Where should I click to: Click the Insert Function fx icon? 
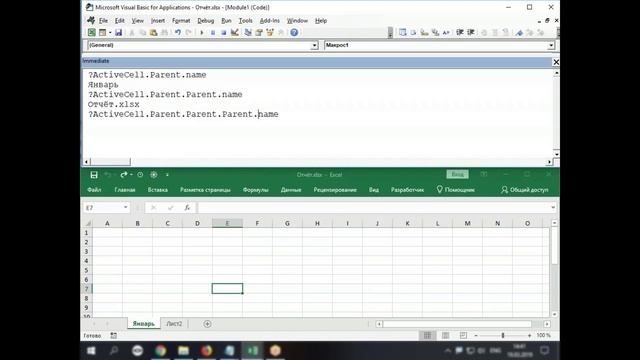(x=187, y=207)
